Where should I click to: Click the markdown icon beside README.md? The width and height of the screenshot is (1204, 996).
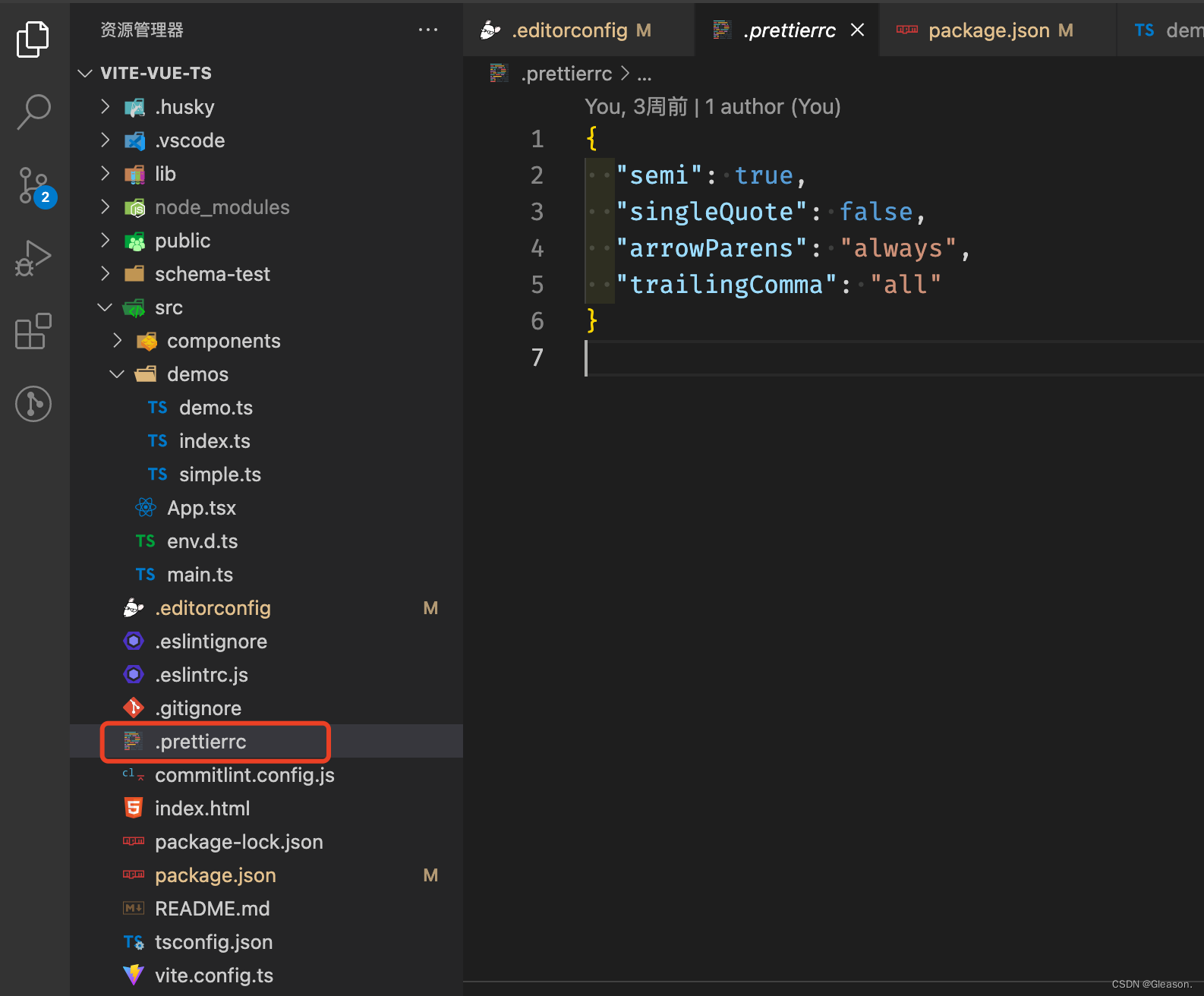pos(134,908)
